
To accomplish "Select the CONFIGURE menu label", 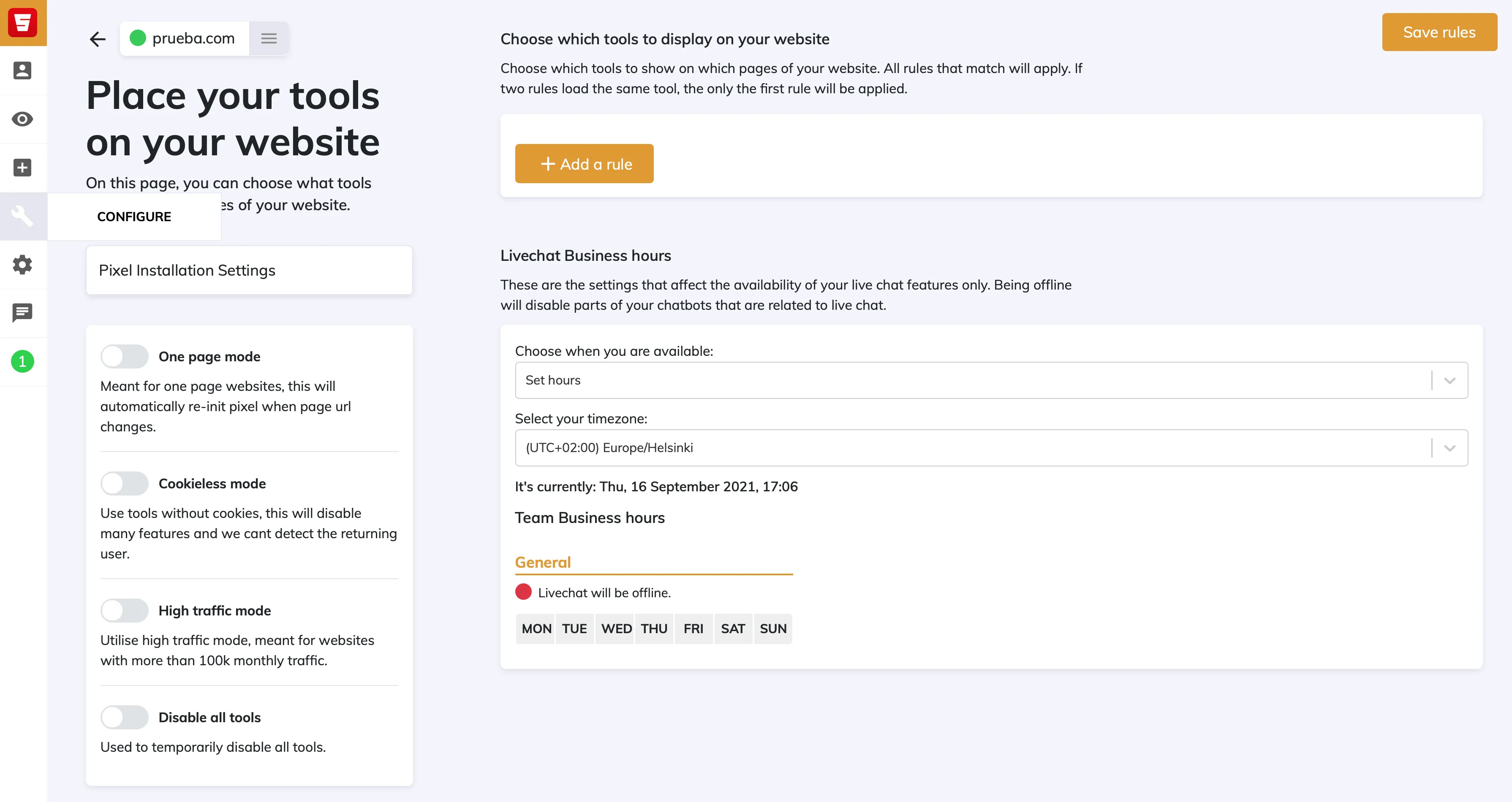I will click(x=134, y=217).
